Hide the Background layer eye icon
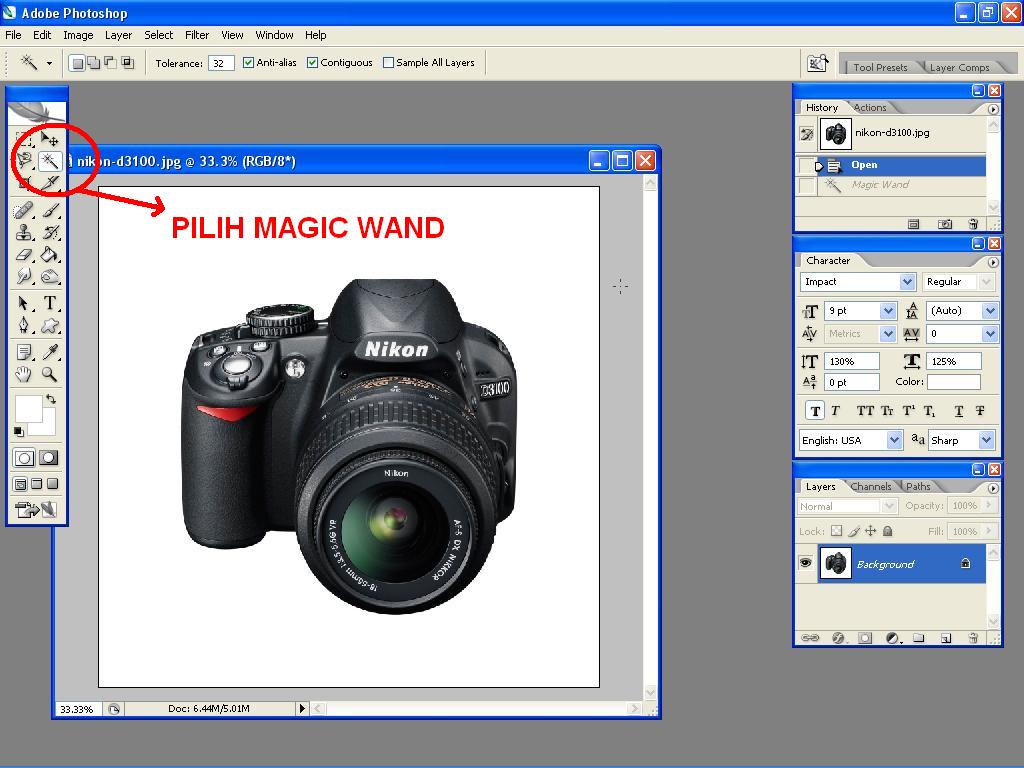The height and width of the screenshot is (768, 1024). tap(806, 562)
